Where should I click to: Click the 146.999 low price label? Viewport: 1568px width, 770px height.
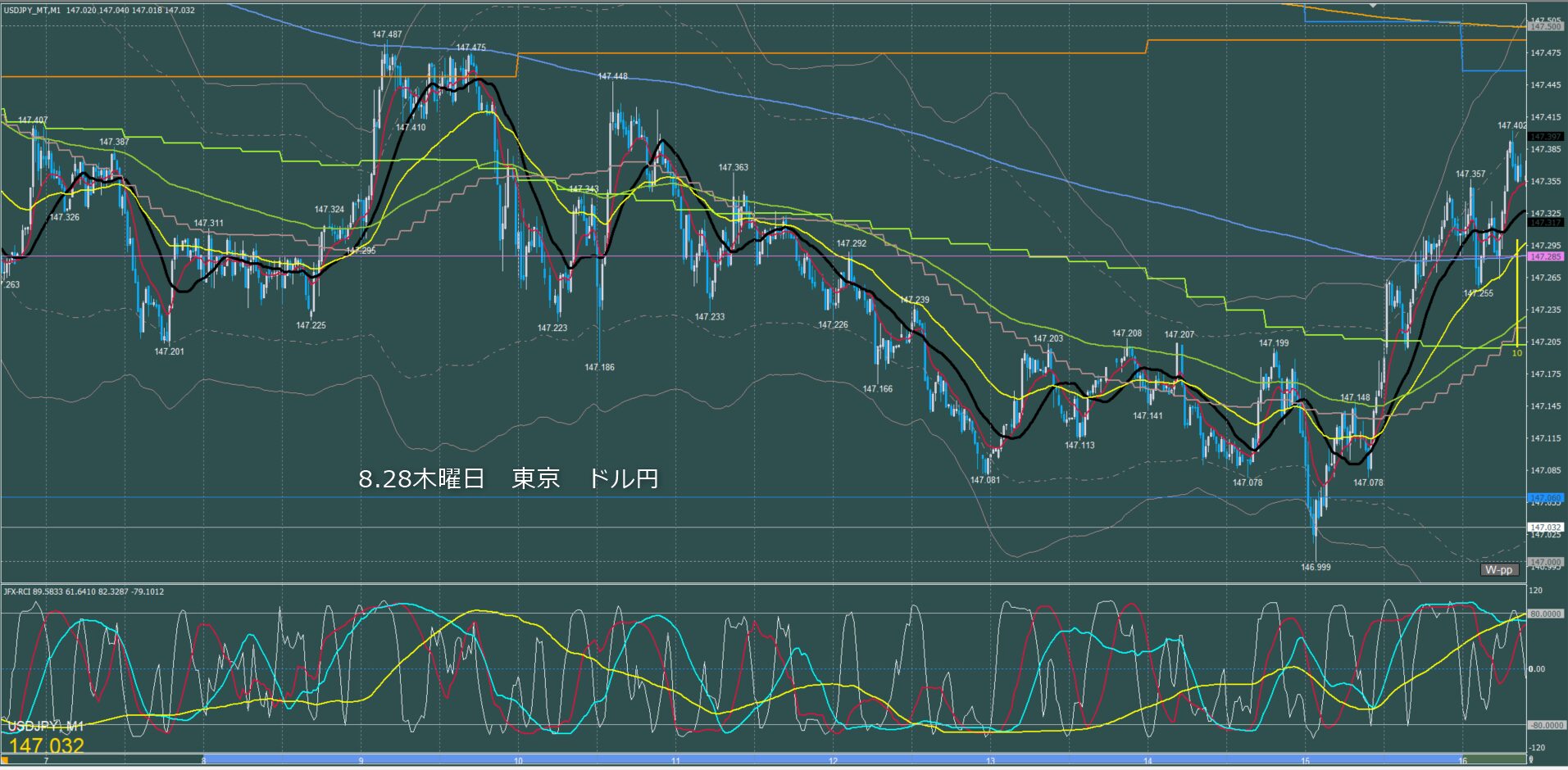point(1316,567)
